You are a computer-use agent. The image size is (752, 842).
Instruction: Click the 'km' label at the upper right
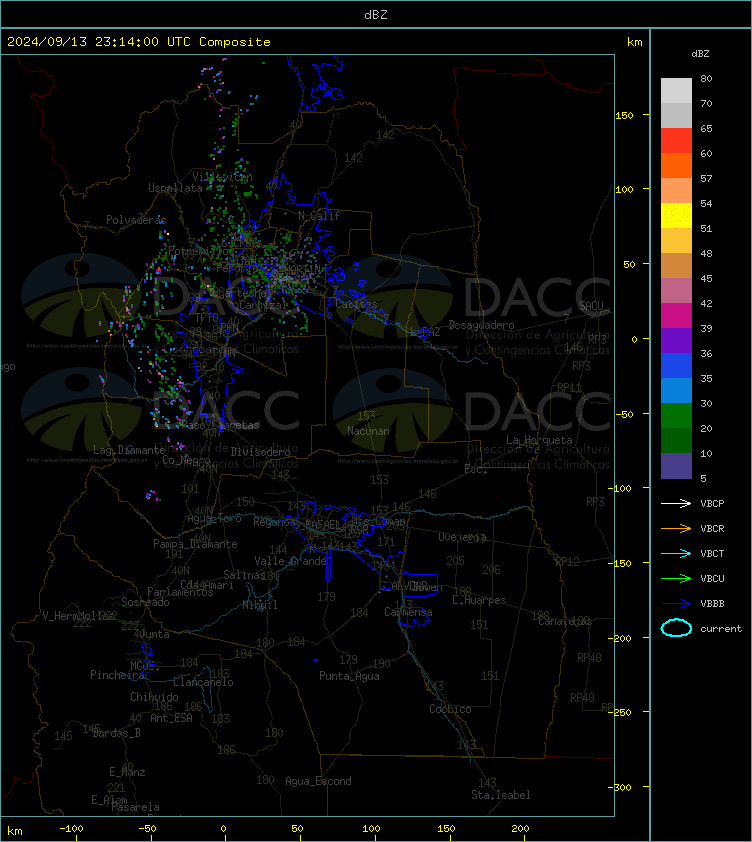tap(634, 42)
